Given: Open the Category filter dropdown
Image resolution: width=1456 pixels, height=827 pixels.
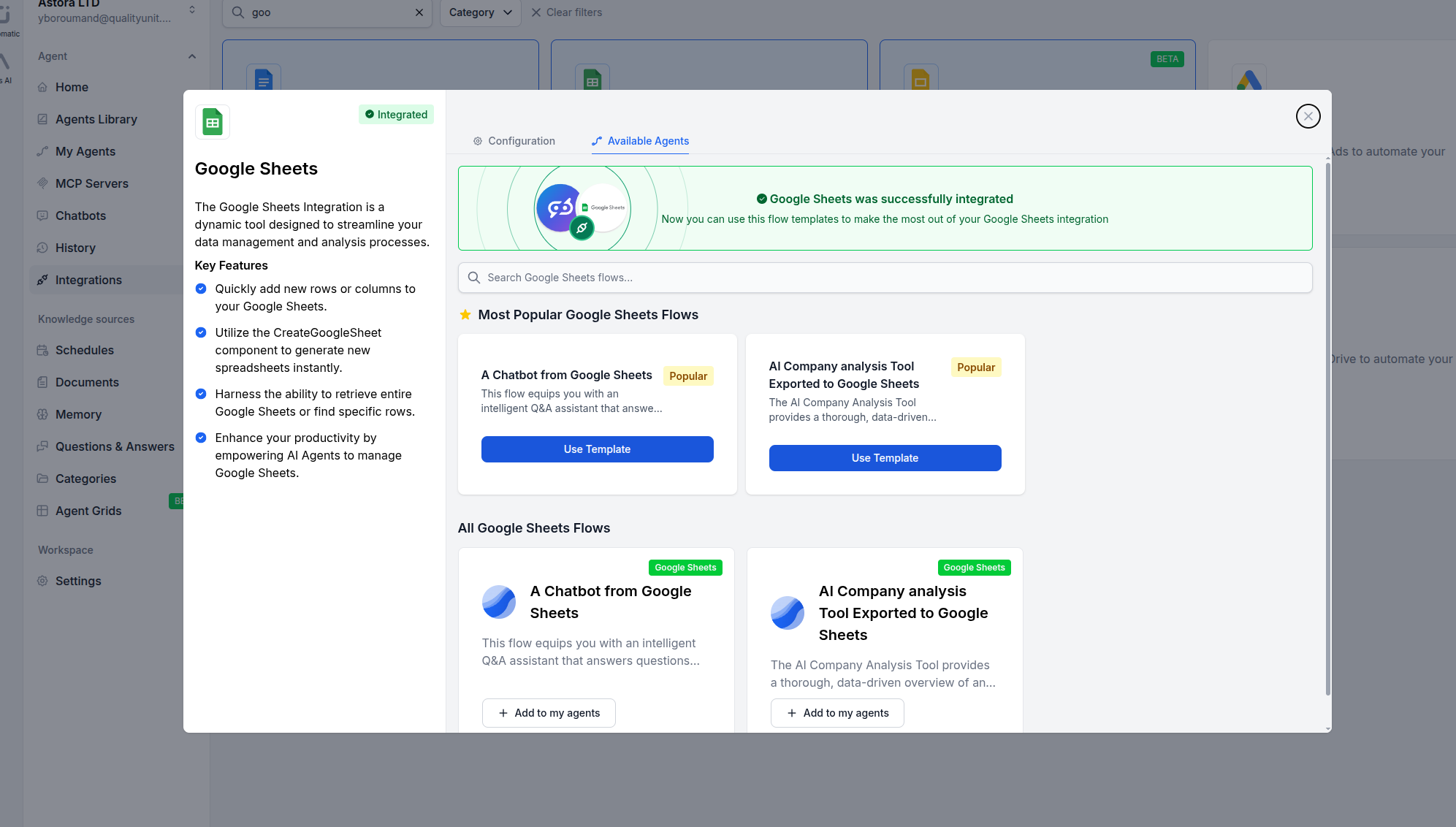Looking at the screenshot, I should tap(479, 12).
